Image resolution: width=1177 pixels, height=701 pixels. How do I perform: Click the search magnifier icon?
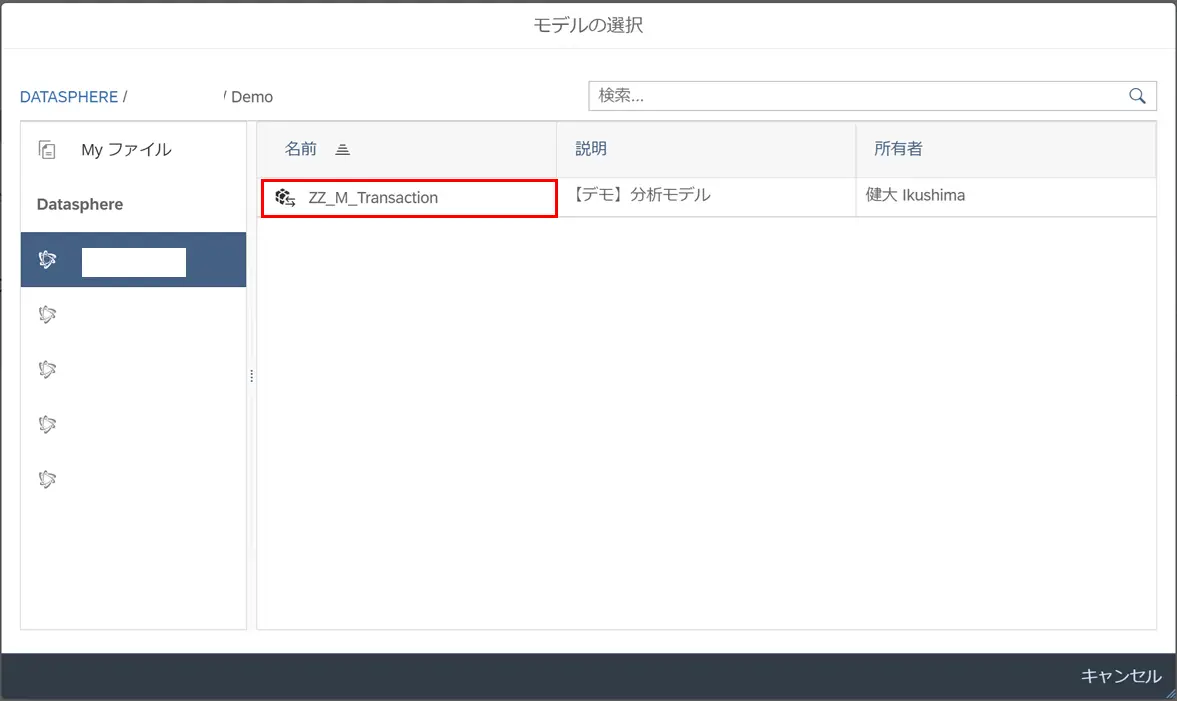(x=1137, y=96)
